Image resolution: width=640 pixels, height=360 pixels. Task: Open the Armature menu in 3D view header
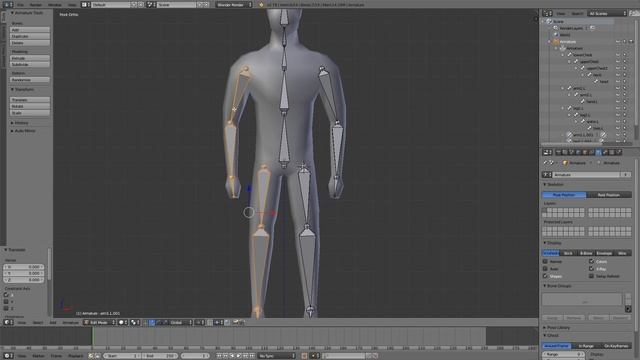70,322
